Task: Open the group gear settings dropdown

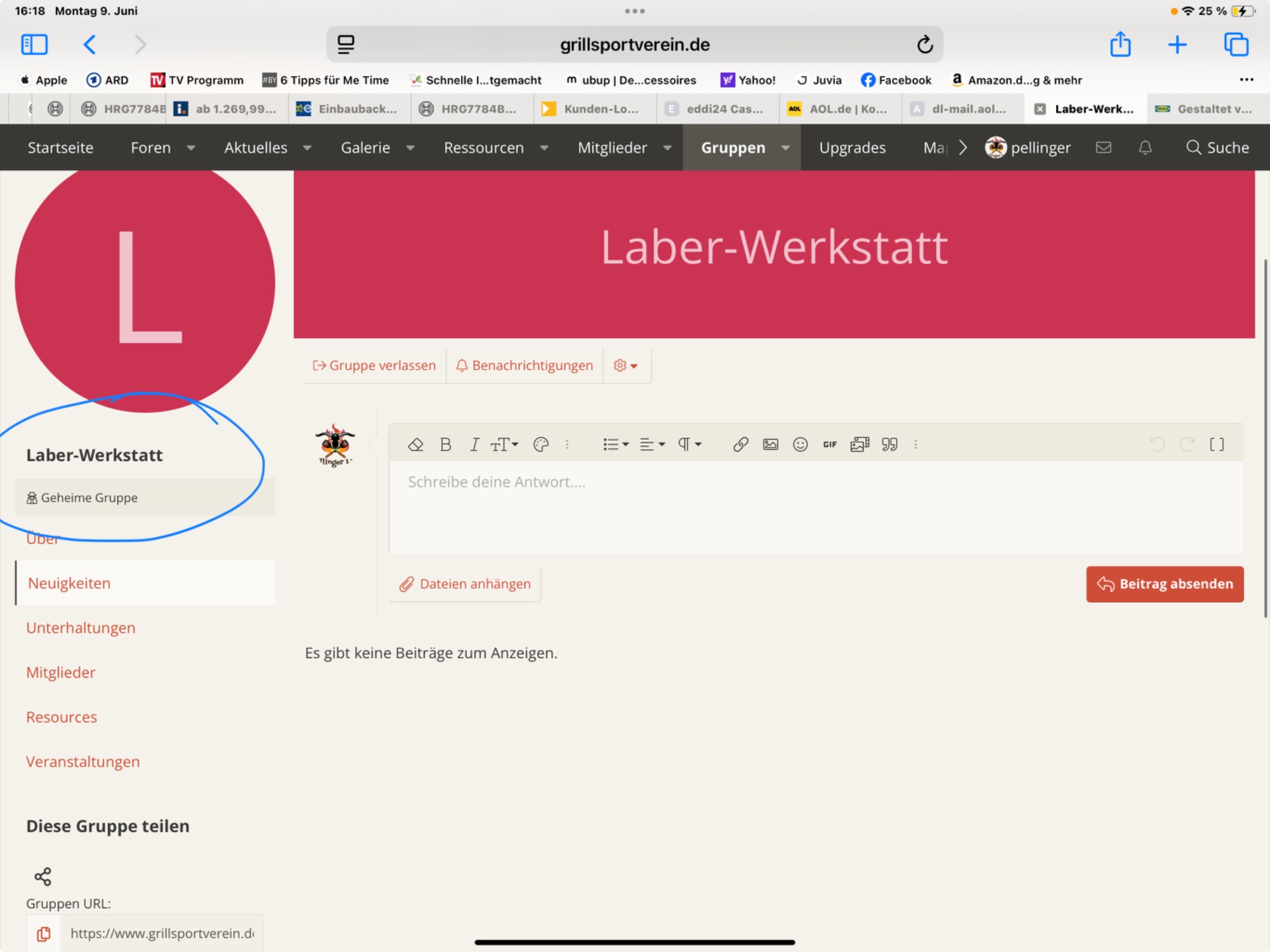Action: pos(626,366)
